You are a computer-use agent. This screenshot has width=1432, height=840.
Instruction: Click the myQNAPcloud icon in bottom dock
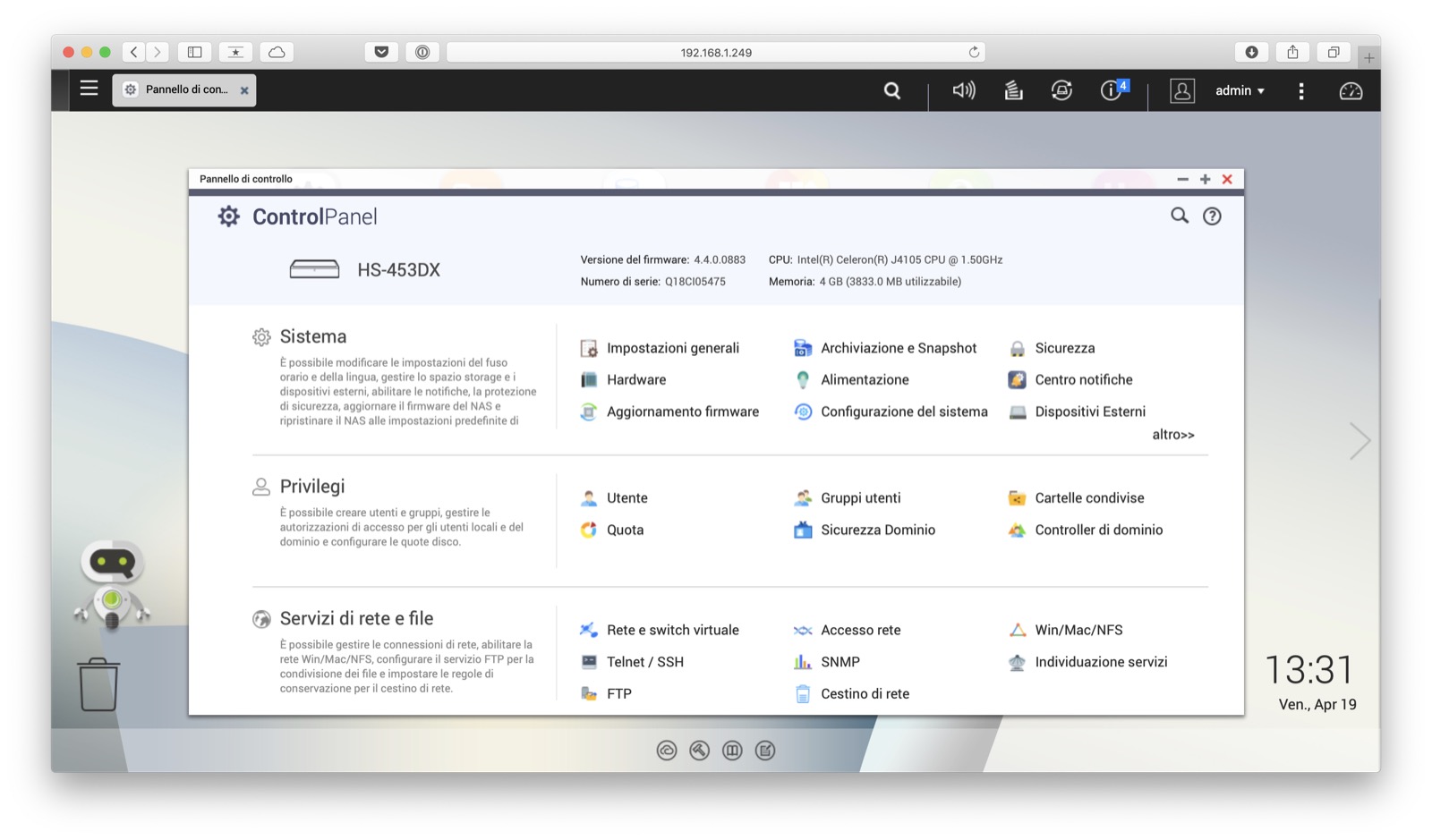pos(667,751)
